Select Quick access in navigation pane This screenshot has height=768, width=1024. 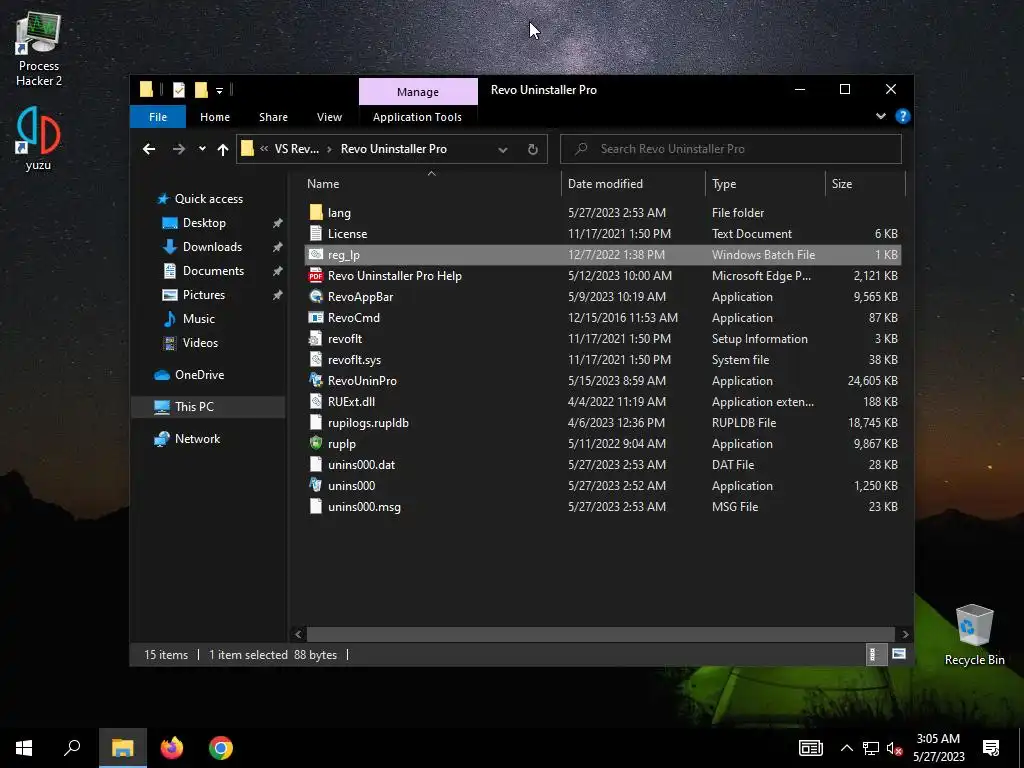click(x=208, y=199)
